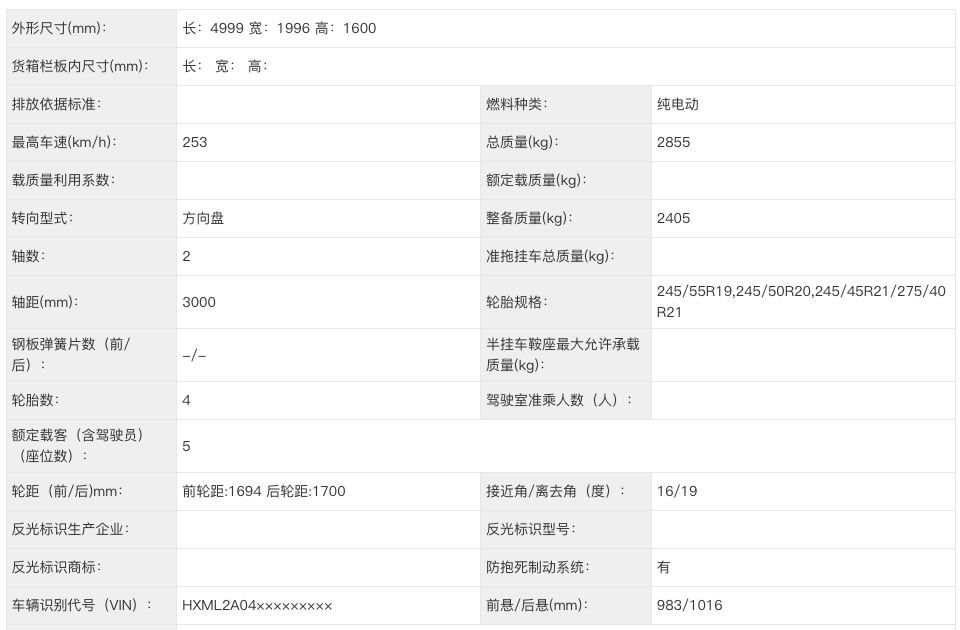
Task: Select the fuel type value 纯电动
Action: coord(677,104)
